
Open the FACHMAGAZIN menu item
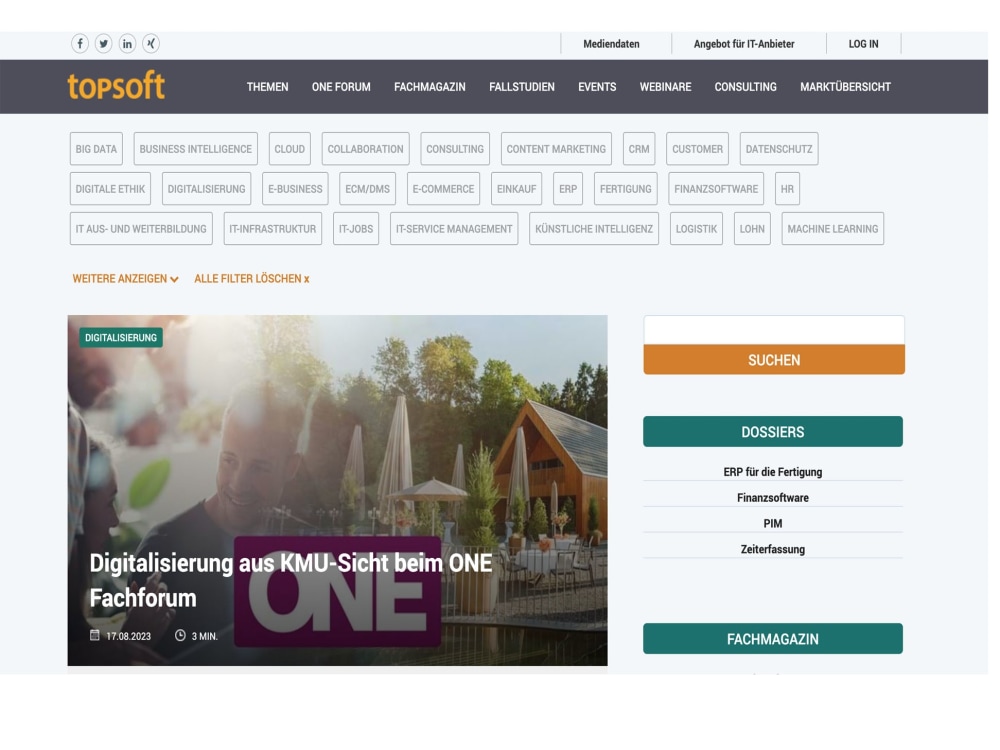429,87
